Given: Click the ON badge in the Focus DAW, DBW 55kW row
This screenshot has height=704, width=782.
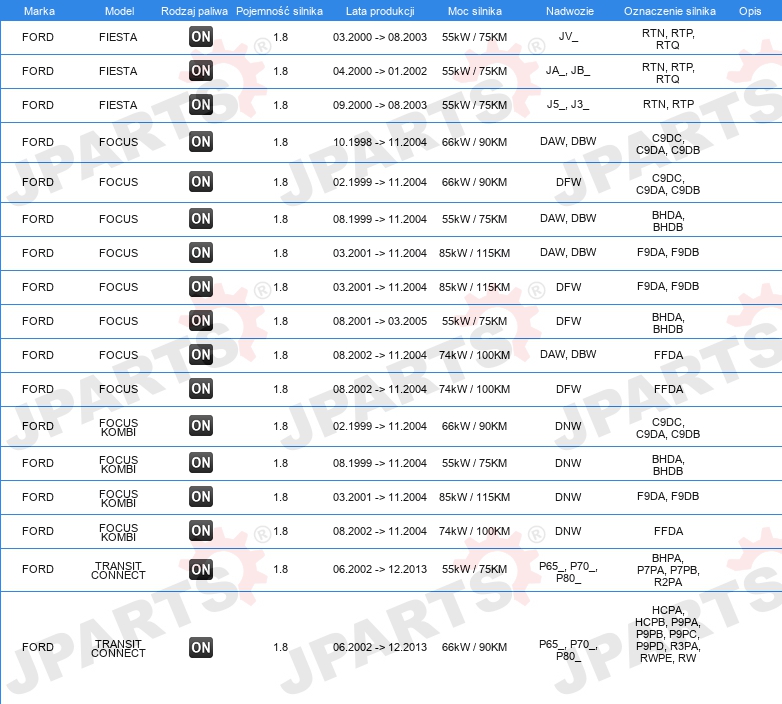Looking at the screenshot, I should 201,218.
